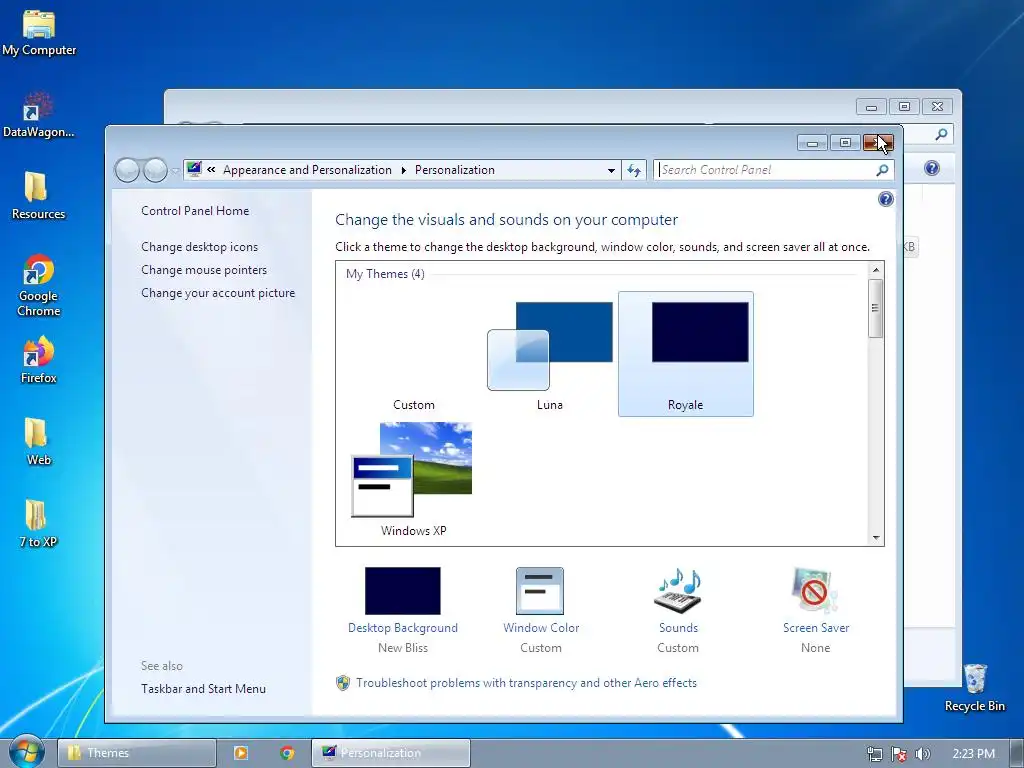Launch Firefox from desktop icon
This screenshot has height=768, width=1024.
tap(39, 360)
